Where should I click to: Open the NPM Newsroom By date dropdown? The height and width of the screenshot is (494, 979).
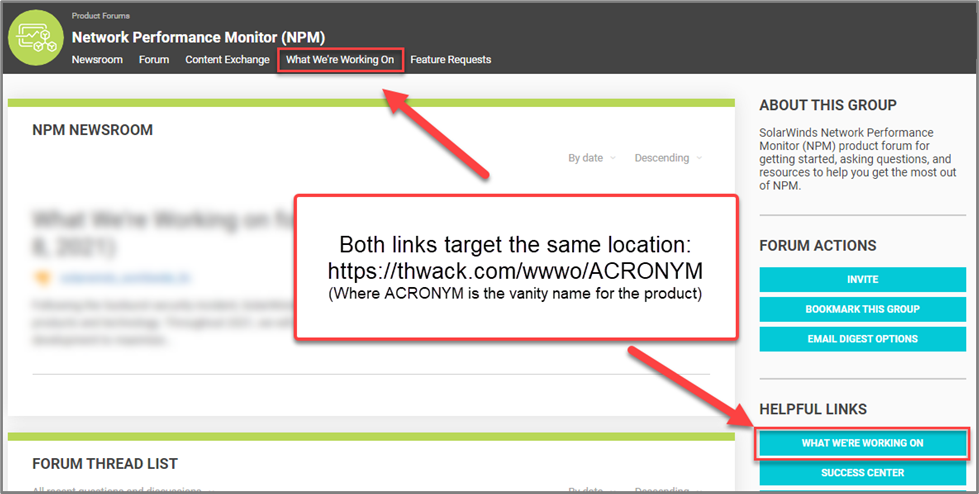[x=591, y=158]
